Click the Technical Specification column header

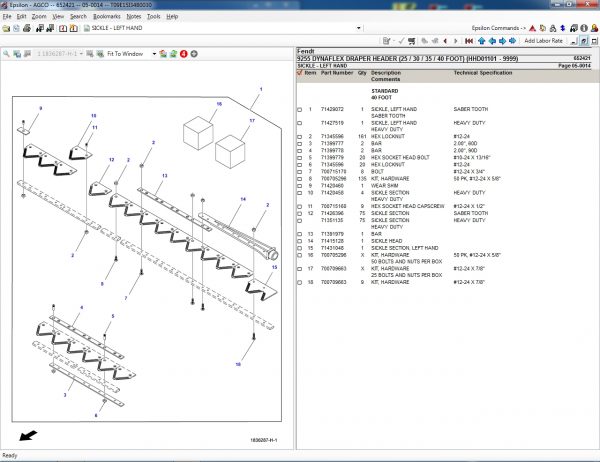pyautogui.click(x=483, y=73)
